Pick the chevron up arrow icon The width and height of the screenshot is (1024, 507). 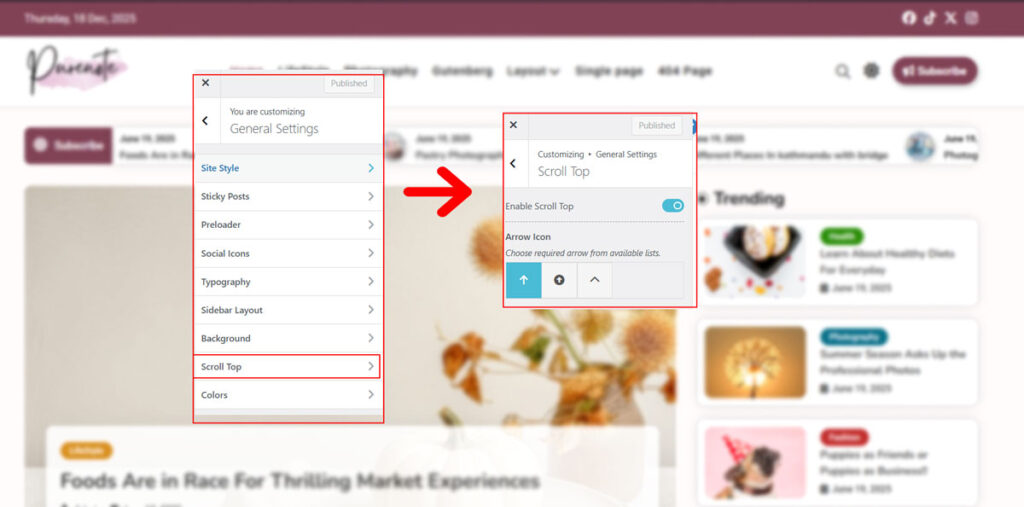[x=595, y=280]
